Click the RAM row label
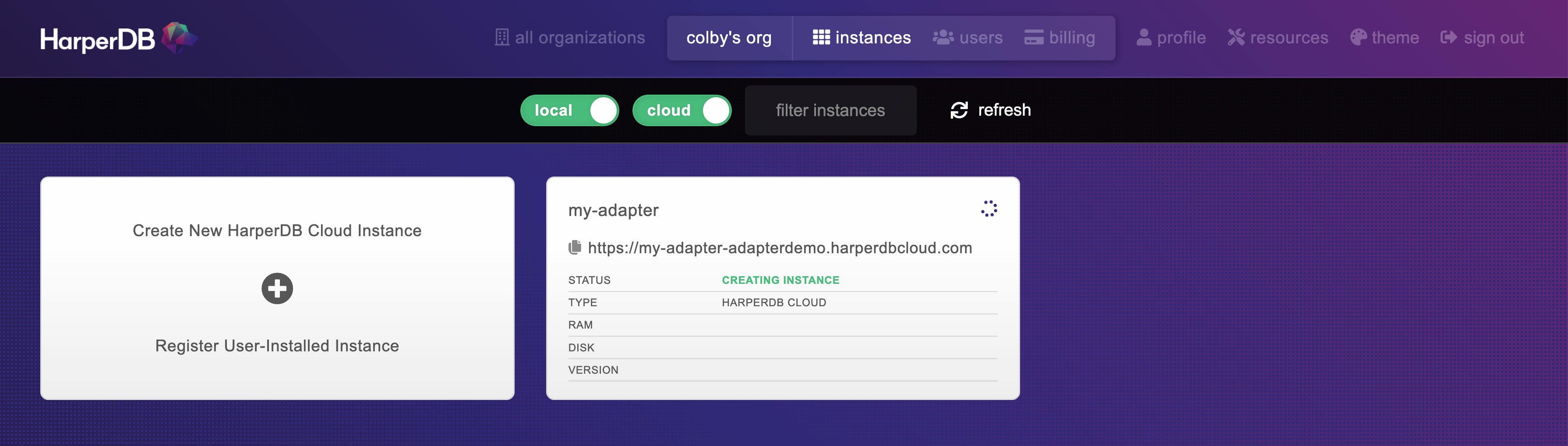 (x=580, y=325)
